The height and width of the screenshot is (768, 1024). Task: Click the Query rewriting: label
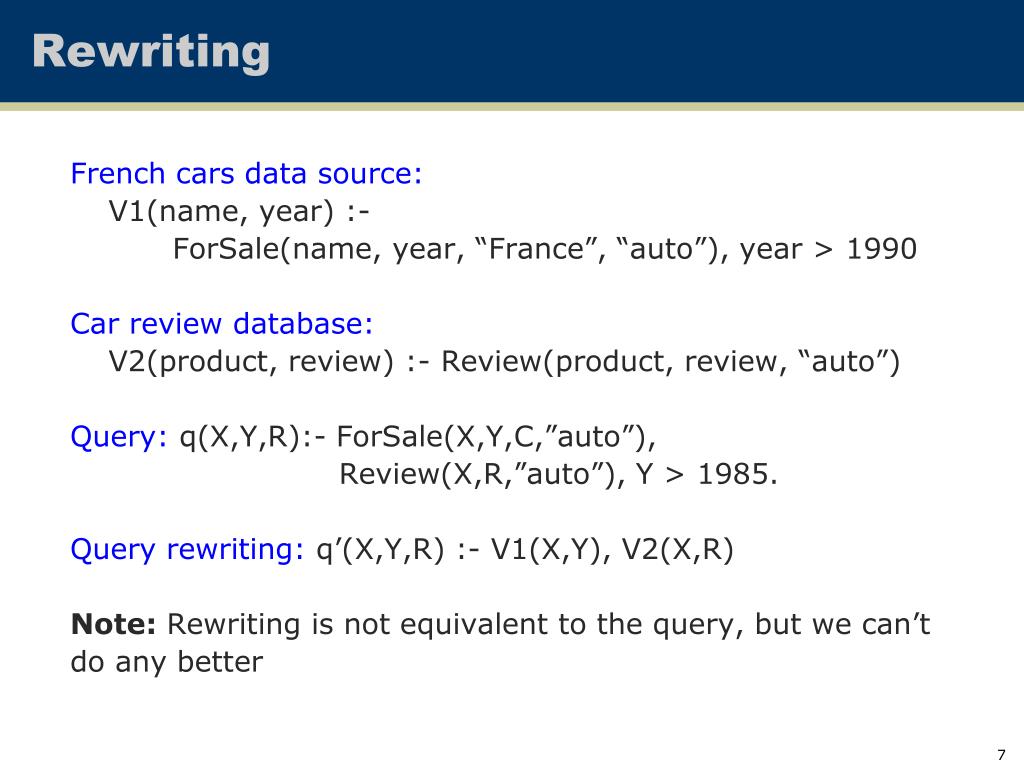click(x=187, y=550)
